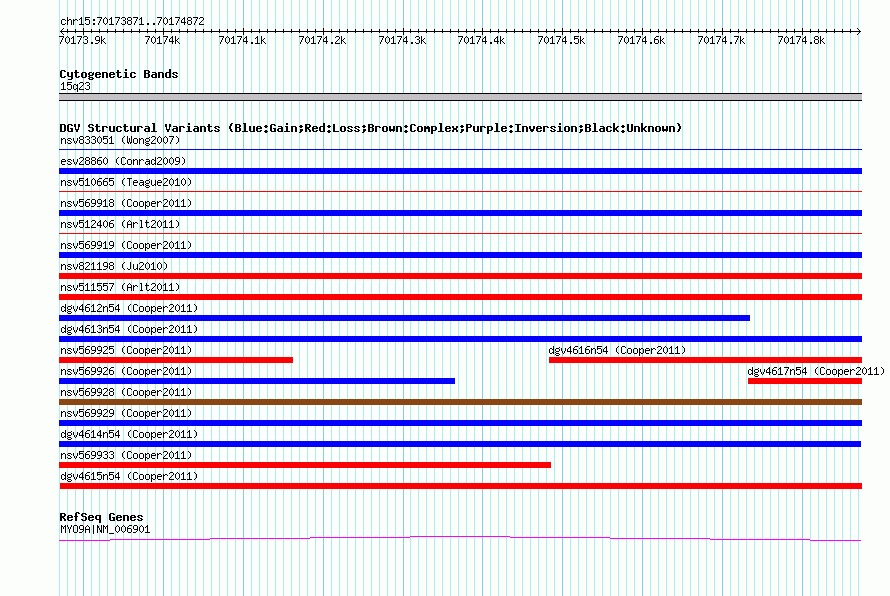
Task: Click the blue bar under nsv569918
Action: click(x=460, y=213)
